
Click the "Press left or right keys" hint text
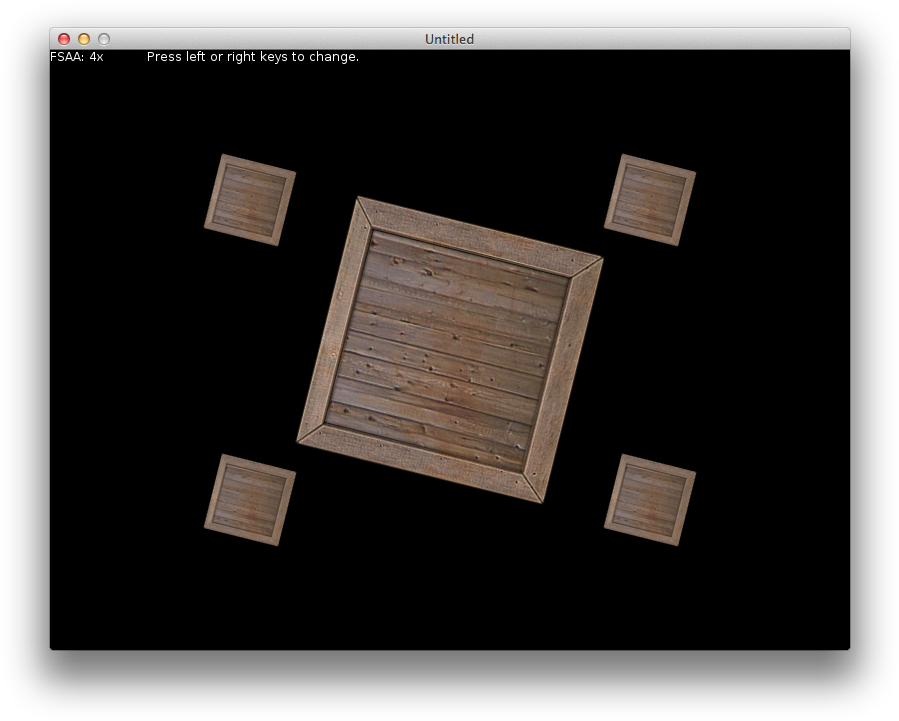(x=252, y=57)
